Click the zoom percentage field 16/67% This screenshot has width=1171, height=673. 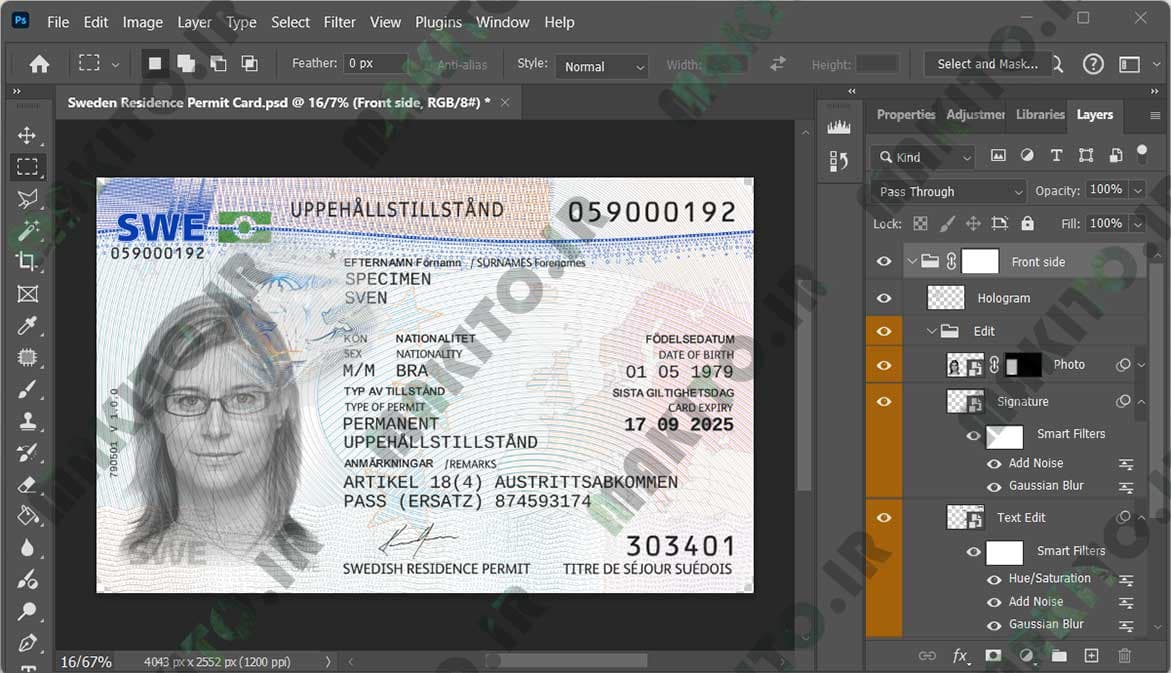(x=86, y=662)
